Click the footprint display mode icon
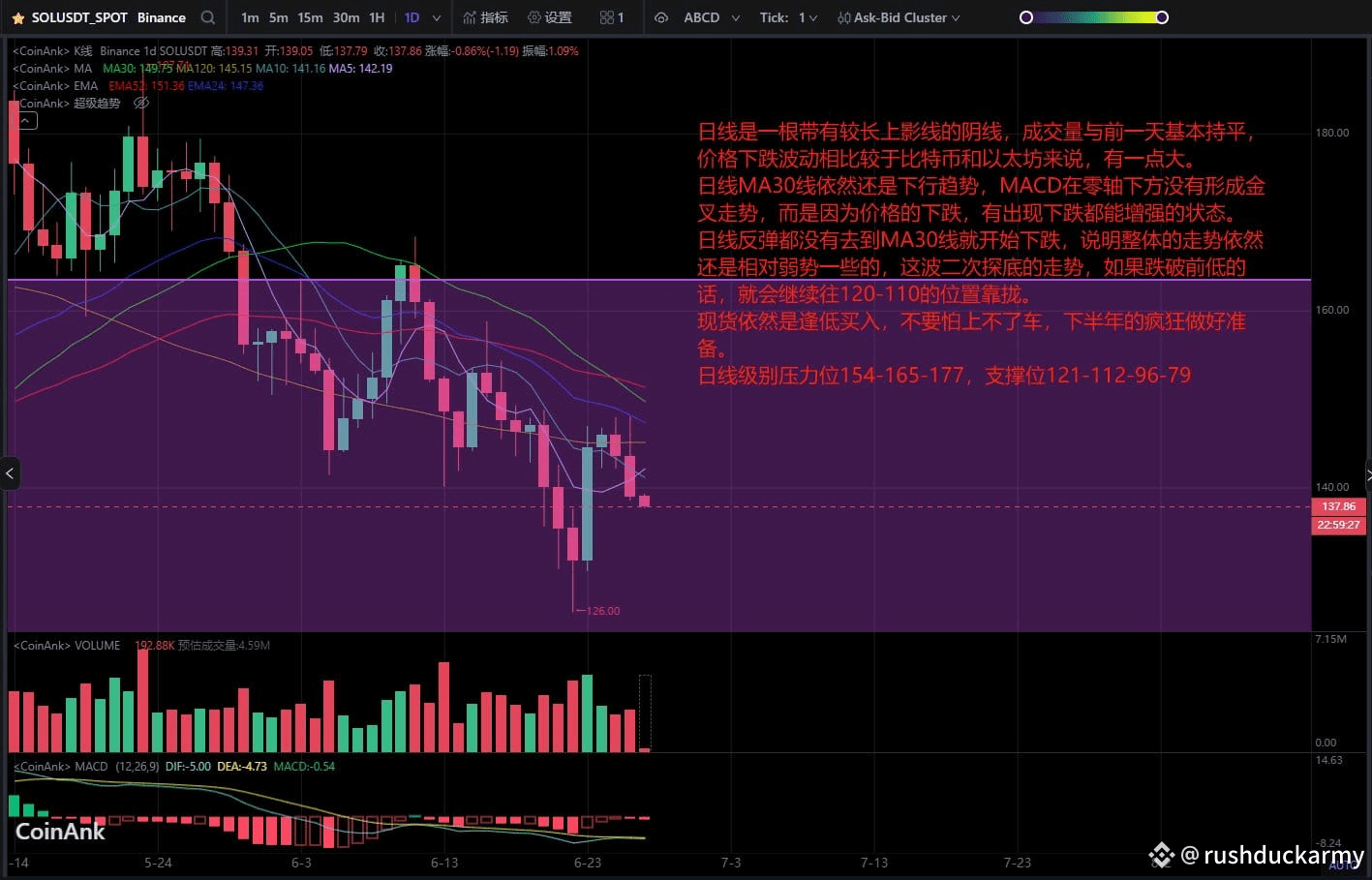 pyautogui.click(x=661, y=17)
